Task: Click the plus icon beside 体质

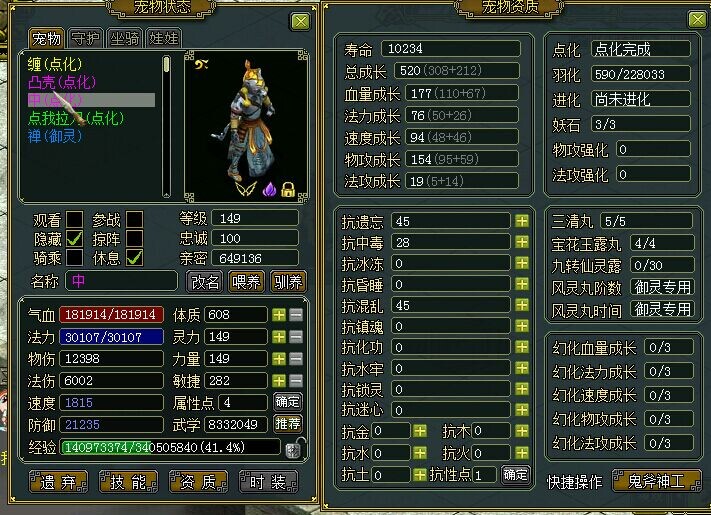Action: tap(279, 315)
